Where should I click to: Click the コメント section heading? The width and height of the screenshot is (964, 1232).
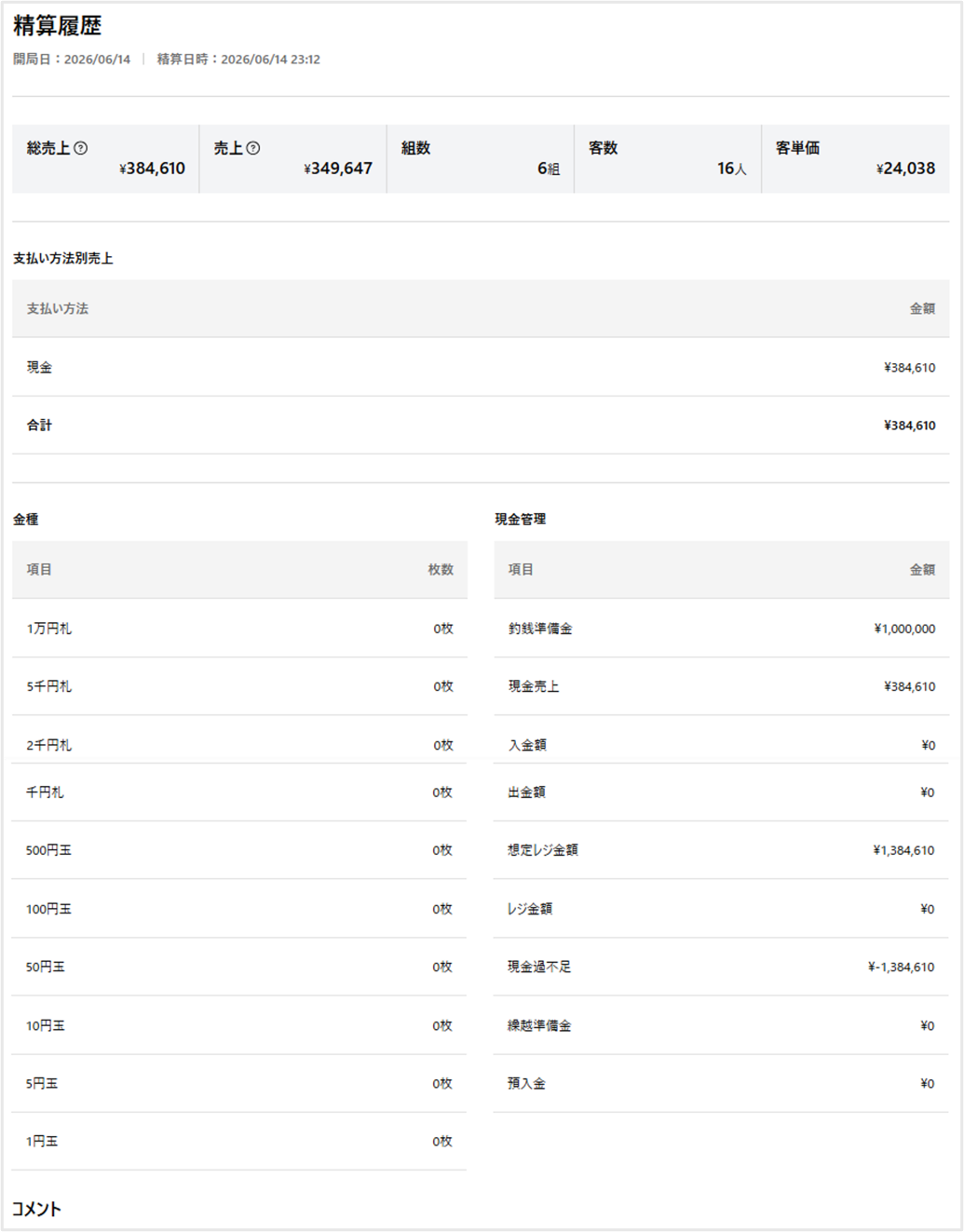(36, 1209)
